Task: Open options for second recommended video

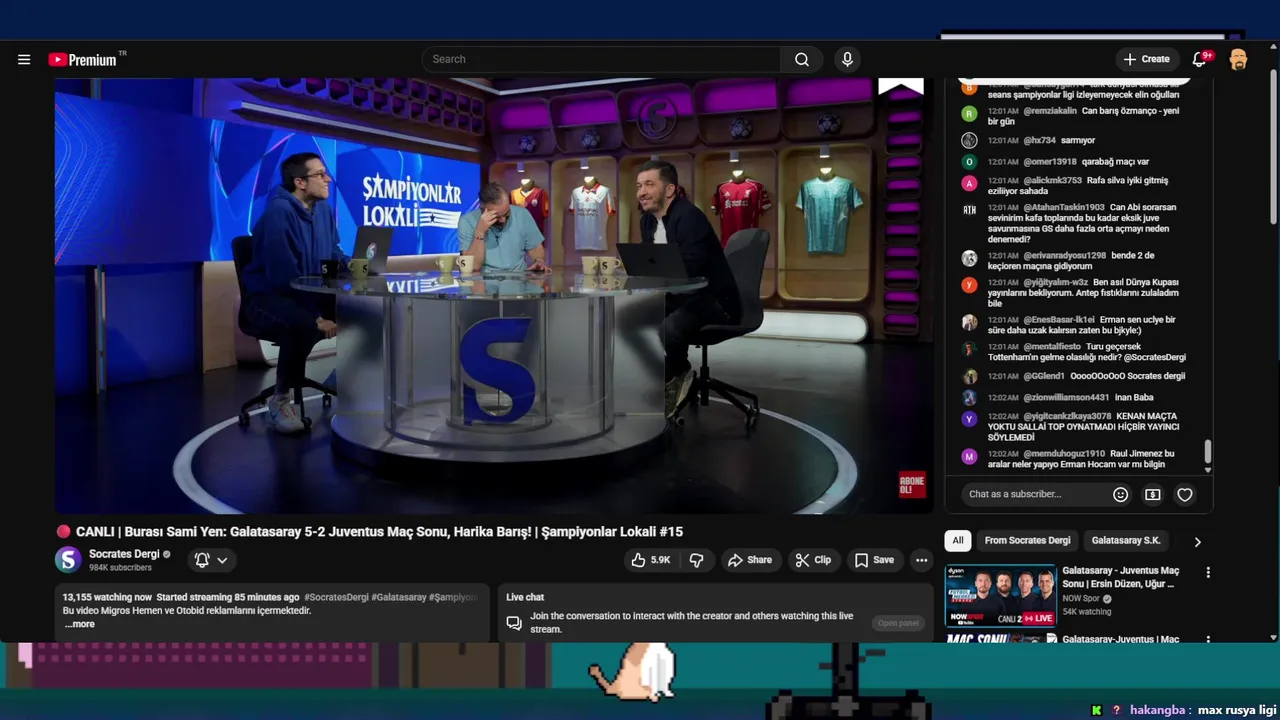Action: pyautogui.click(x=1208, y=639)
